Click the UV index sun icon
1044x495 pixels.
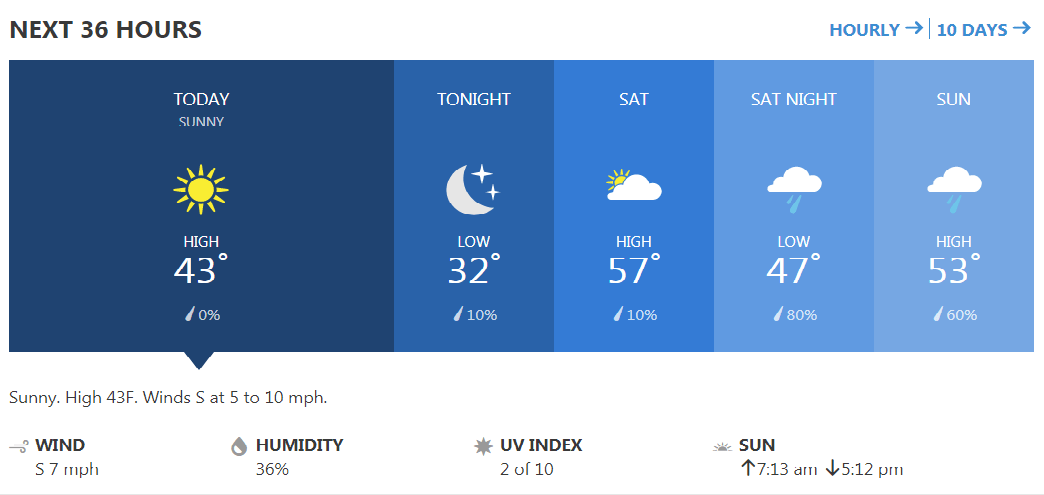click(484, 446)
